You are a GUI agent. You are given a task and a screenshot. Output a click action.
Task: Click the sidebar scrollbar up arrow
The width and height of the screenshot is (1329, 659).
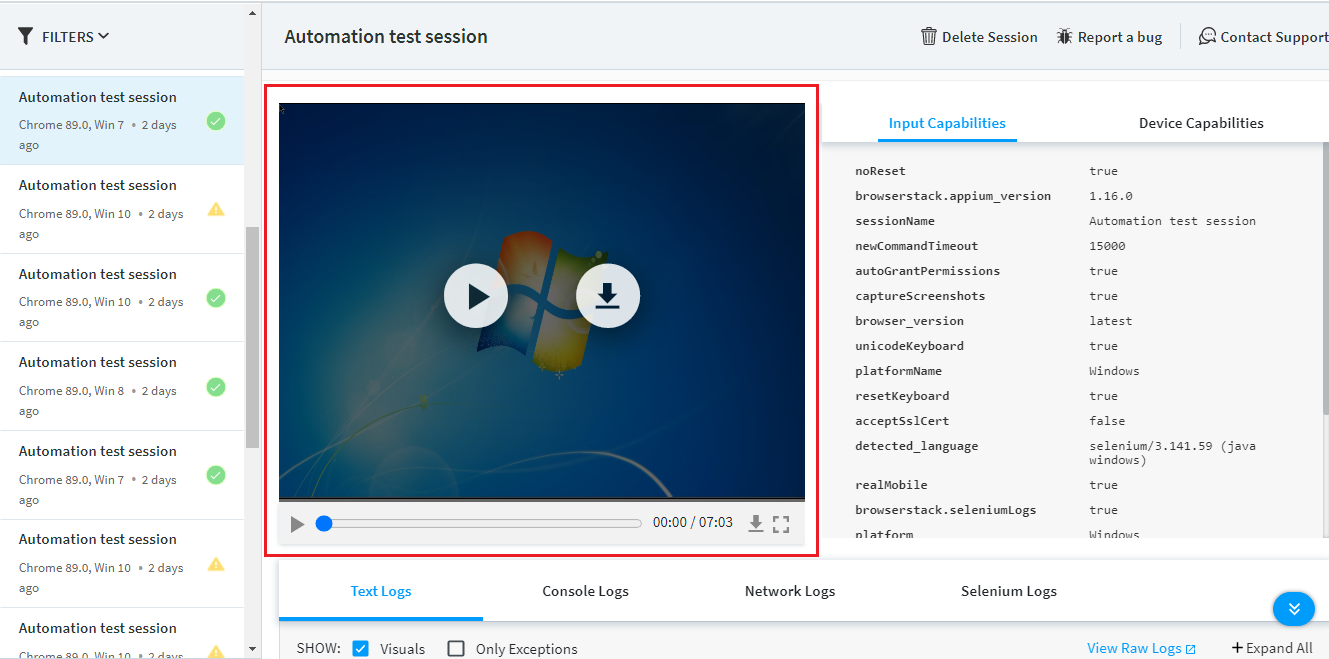pos(252,13)
